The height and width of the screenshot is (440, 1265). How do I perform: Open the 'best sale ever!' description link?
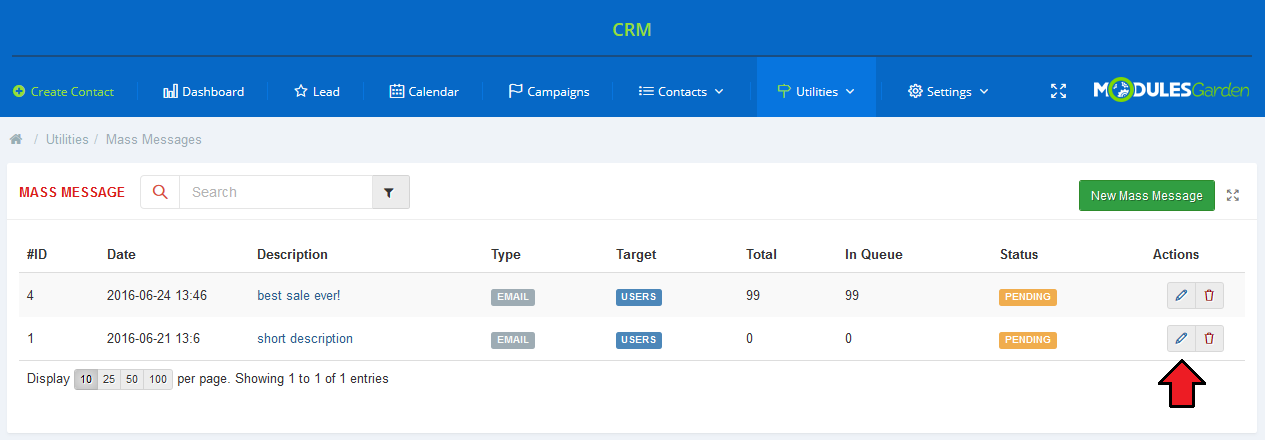[x=300, y=295]
